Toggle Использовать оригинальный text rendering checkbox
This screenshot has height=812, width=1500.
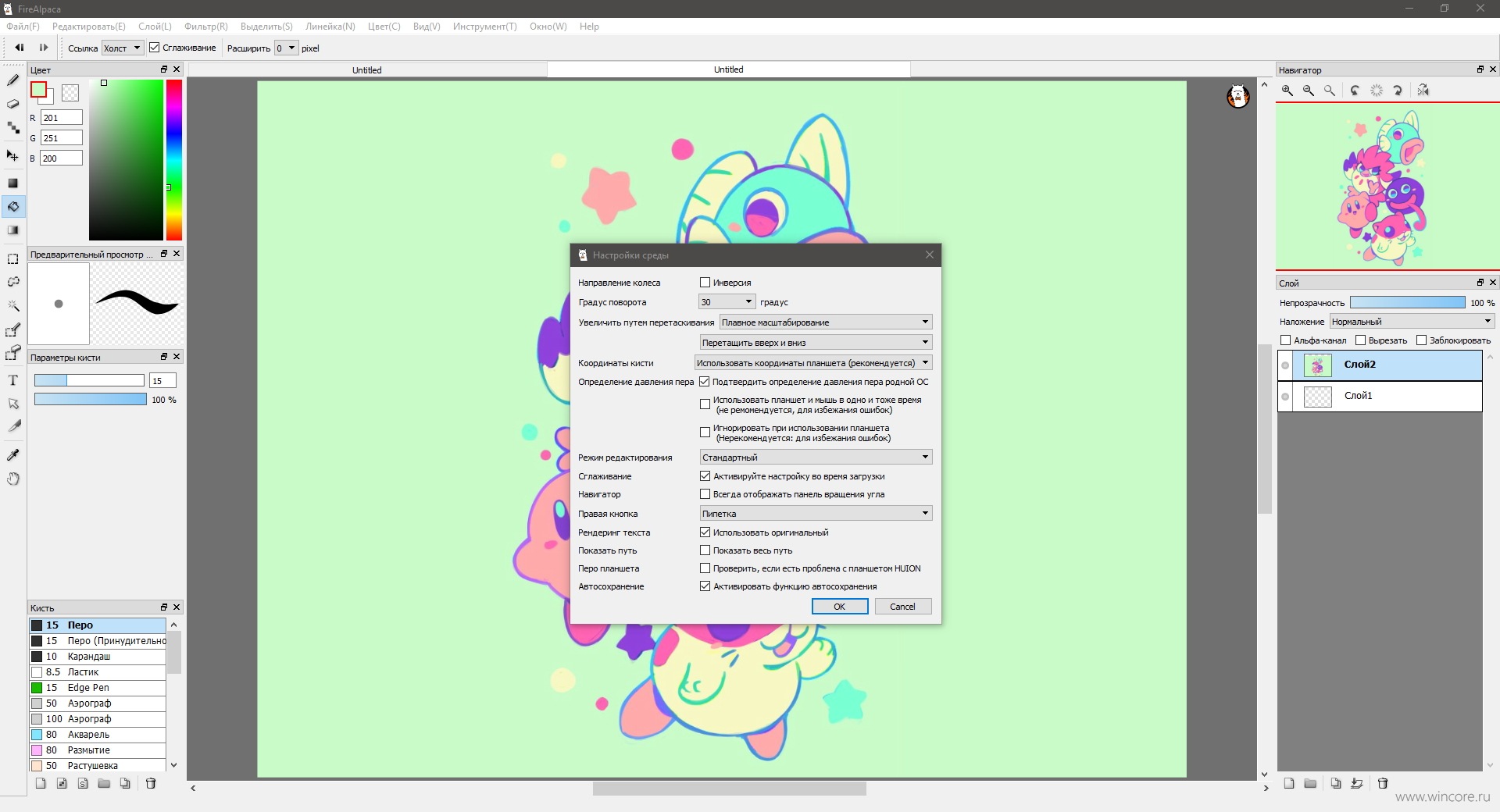(705, 532)
